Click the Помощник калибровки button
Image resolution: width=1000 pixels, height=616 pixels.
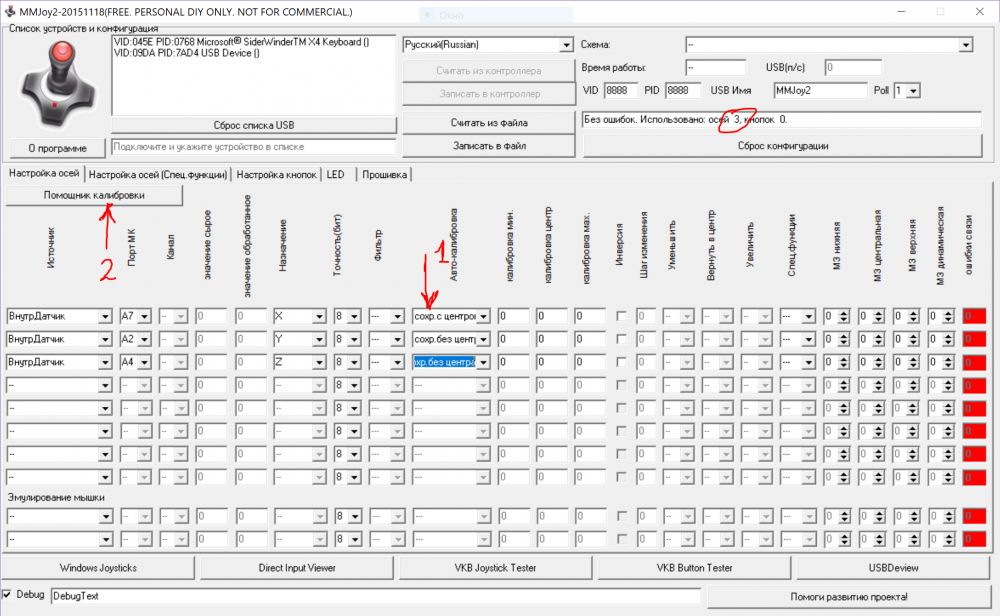(94, 195)
